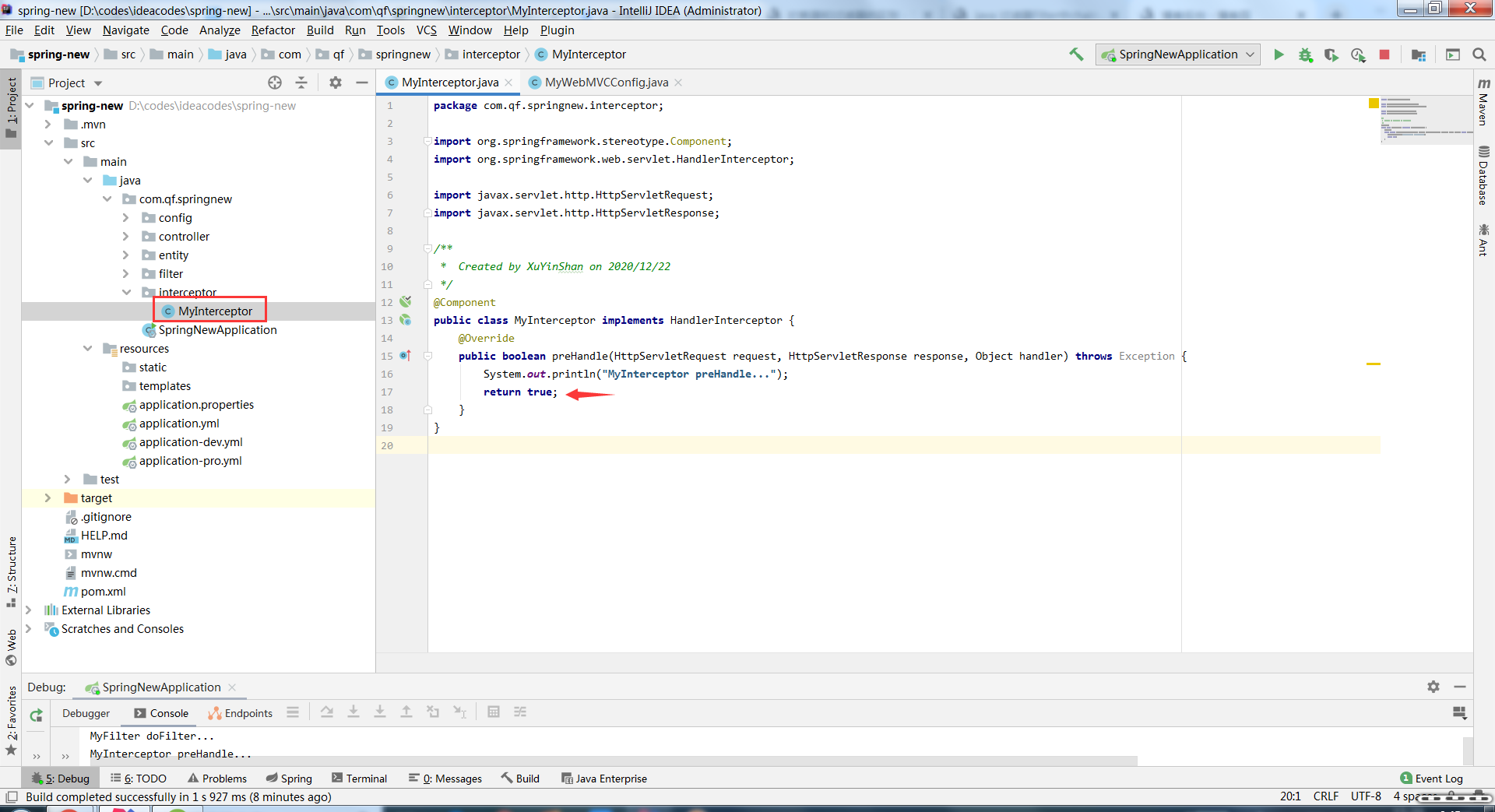Start debugging with the bug icon
The image size is (1495, 812).
click(1305, 54)
